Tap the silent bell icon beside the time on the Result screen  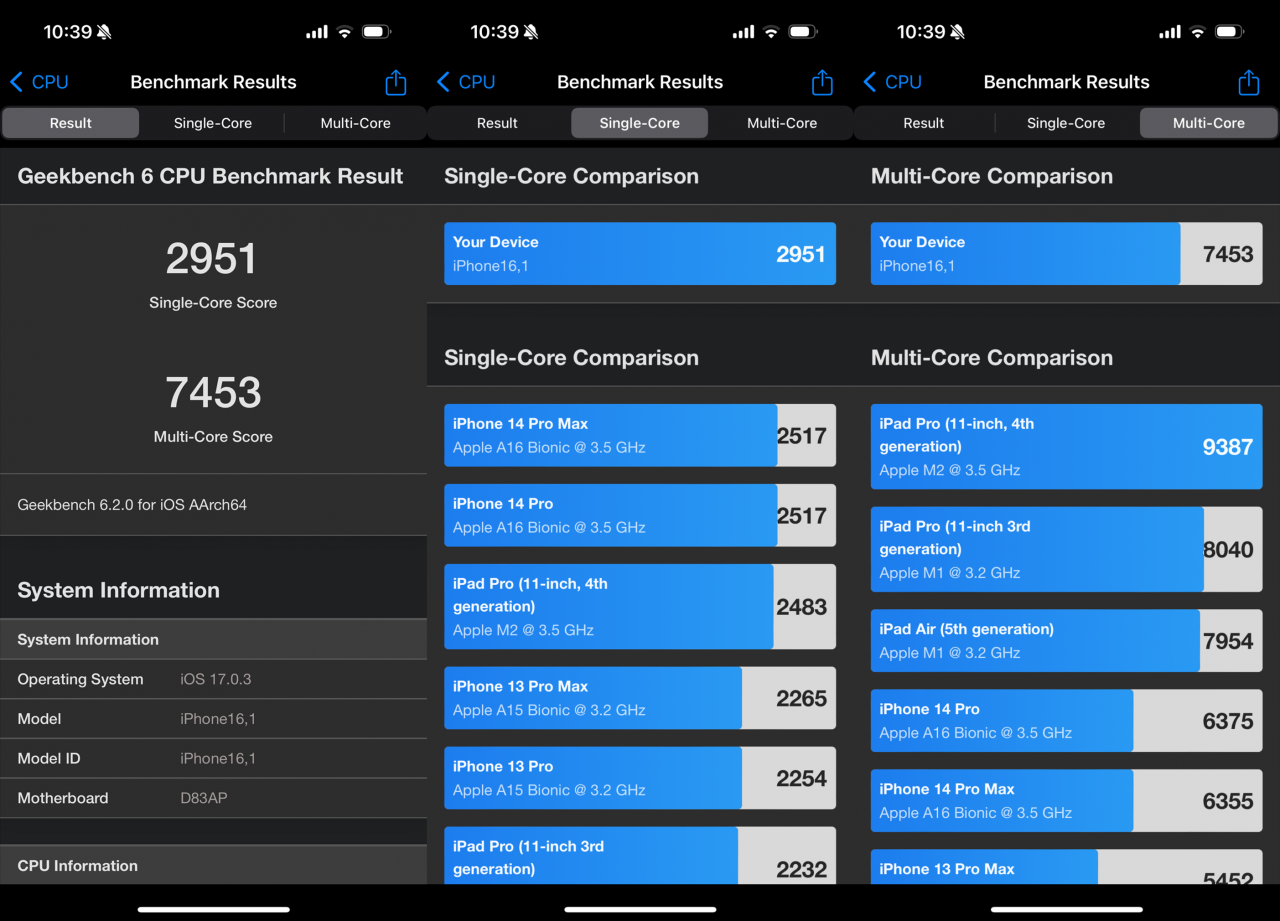point(105,32)
